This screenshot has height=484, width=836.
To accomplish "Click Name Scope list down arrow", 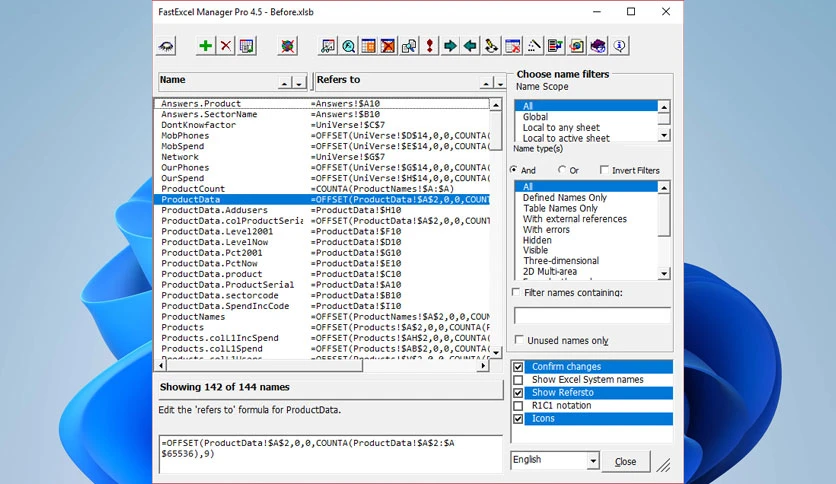I will [x=664, y=135].
